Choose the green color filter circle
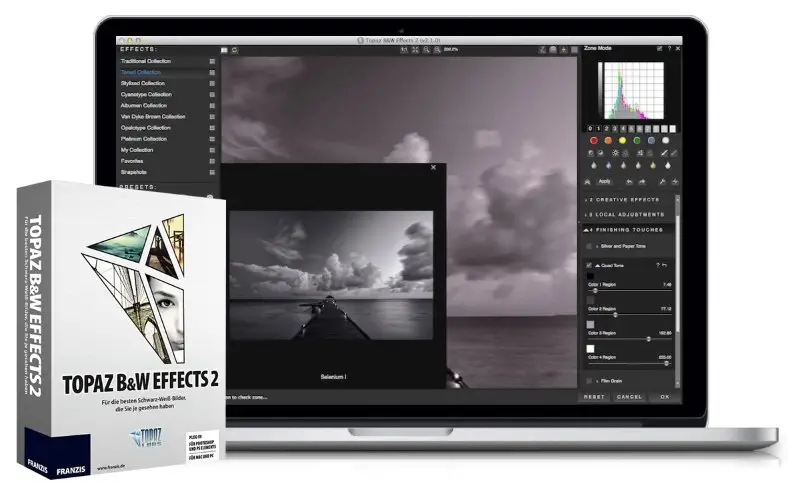The width and height of the screenshot is (800, 490). tap(637, 140)
